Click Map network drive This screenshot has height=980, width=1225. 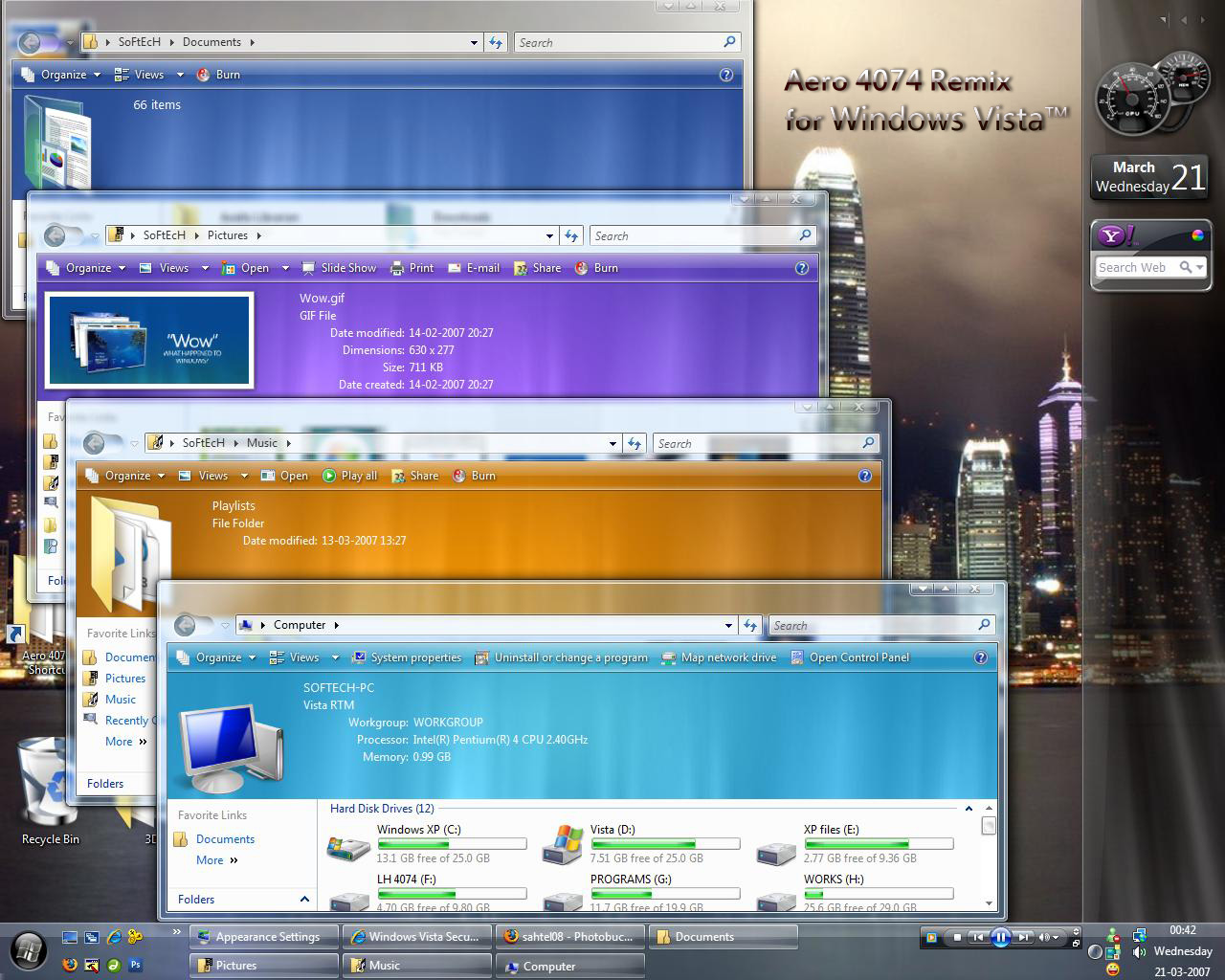pos(719,657)
